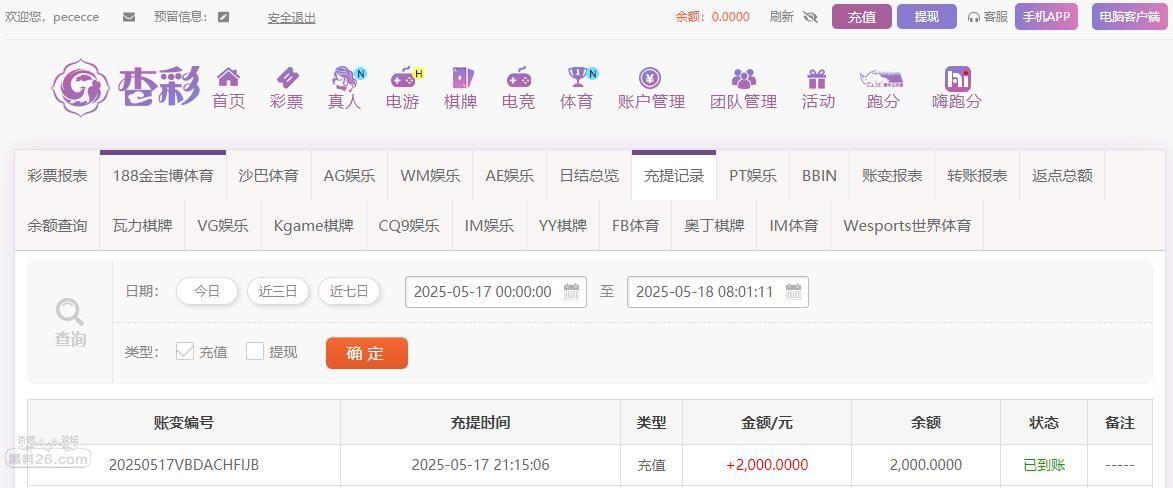Click the mail envelope icon
This screenshot has height=488, width=1173.
click(129, 17)
